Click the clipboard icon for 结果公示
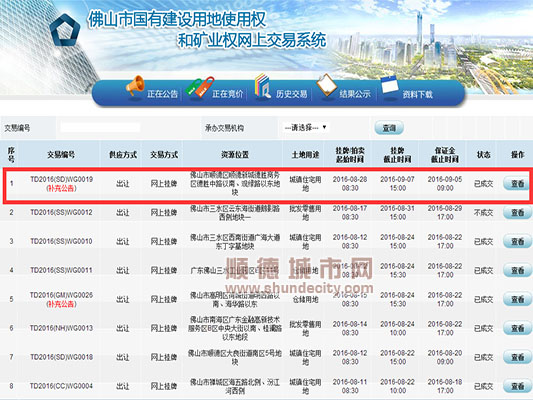 coord(326,85)
